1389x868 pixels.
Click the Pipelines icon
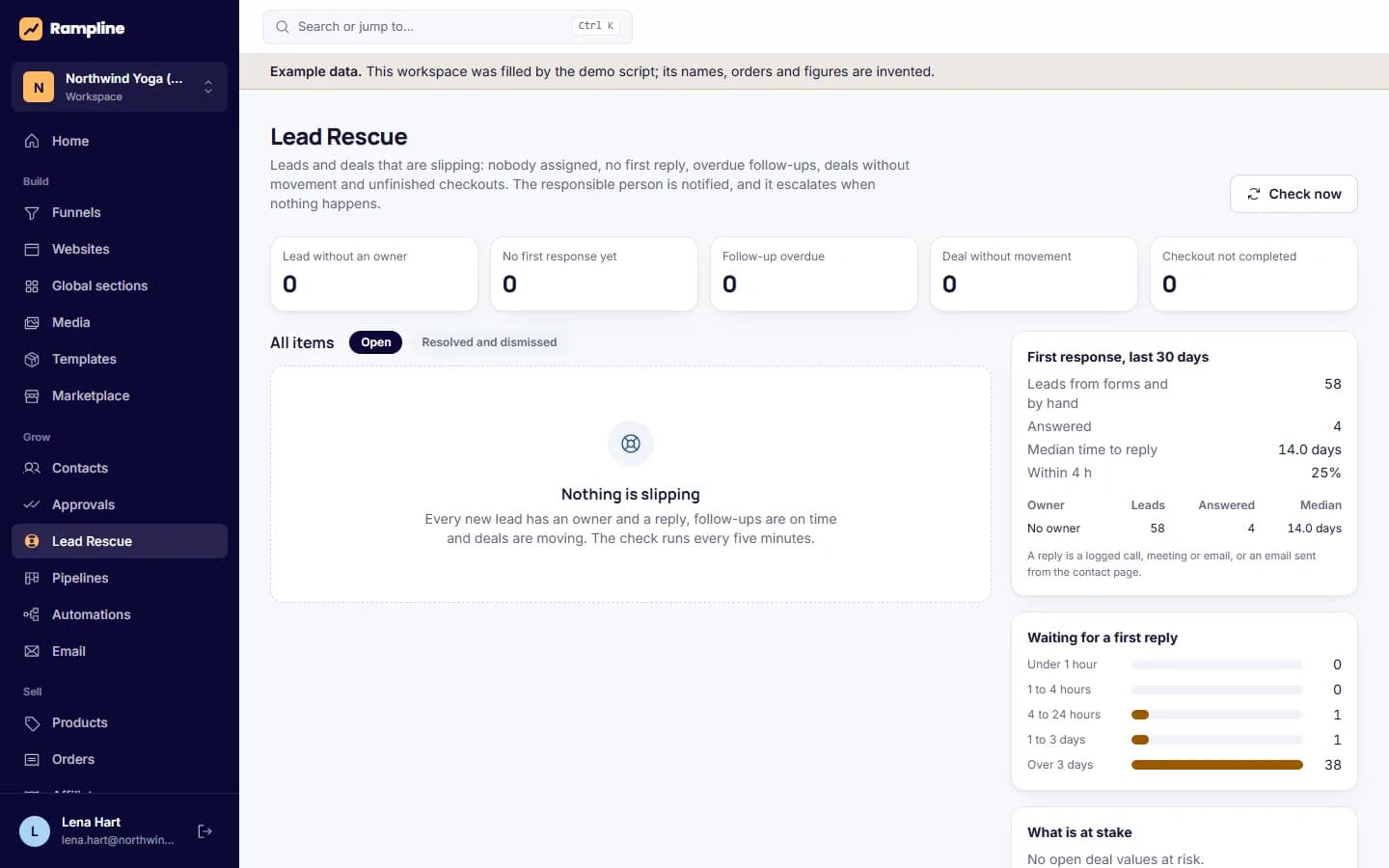click(x=32, y=578)
